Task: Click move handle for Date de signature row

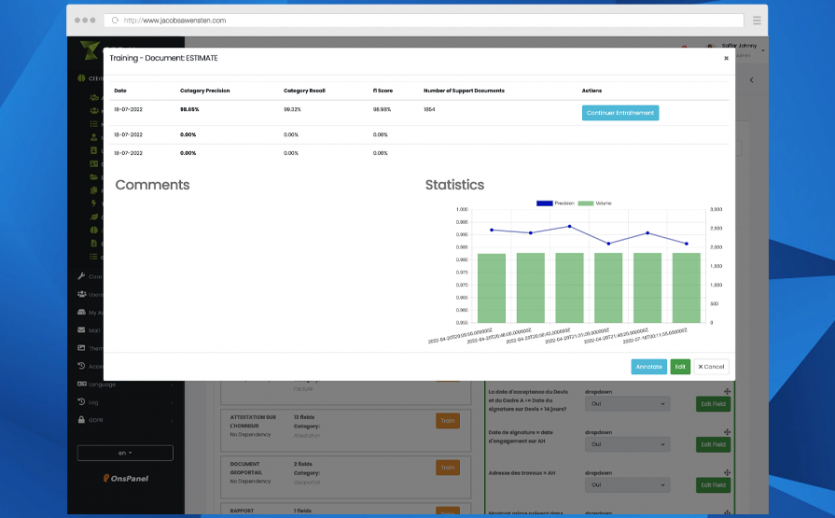Action: click(x=727, y=432)
